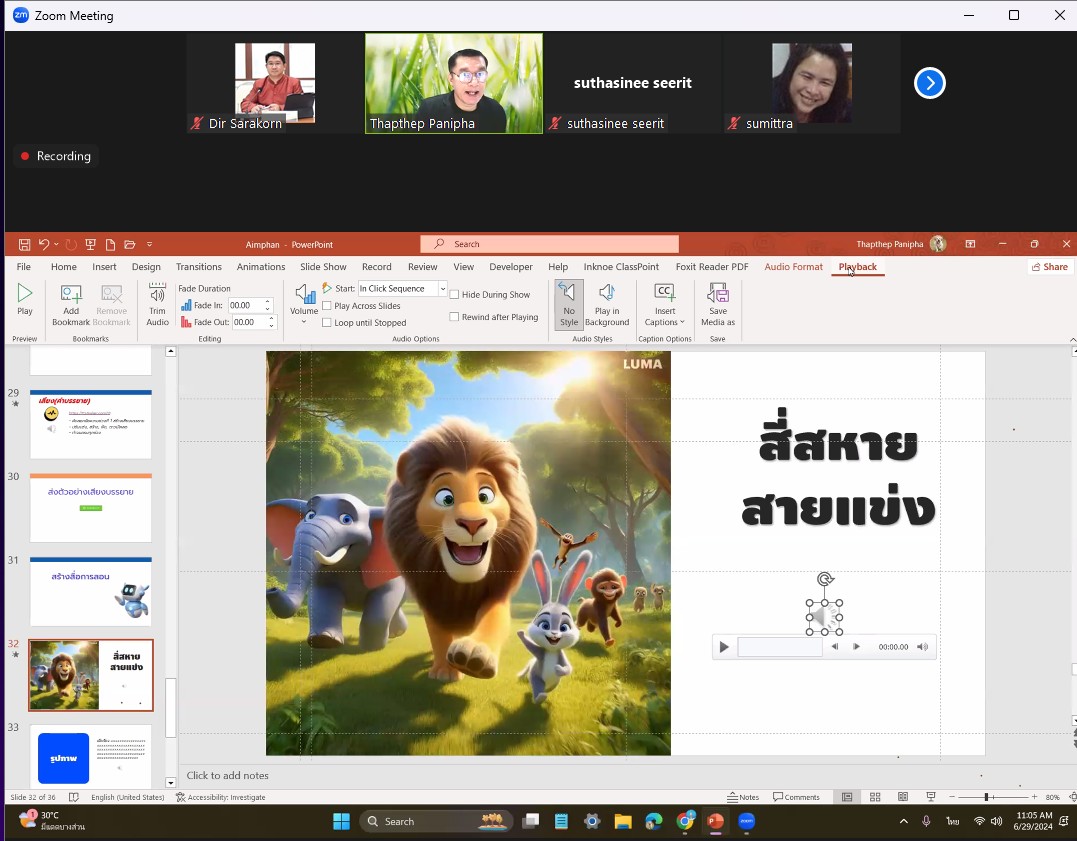The width and height of the screenshot is (1077, 841).
Task: Open the Transitions ribbon tab
Action: [199, 267]
